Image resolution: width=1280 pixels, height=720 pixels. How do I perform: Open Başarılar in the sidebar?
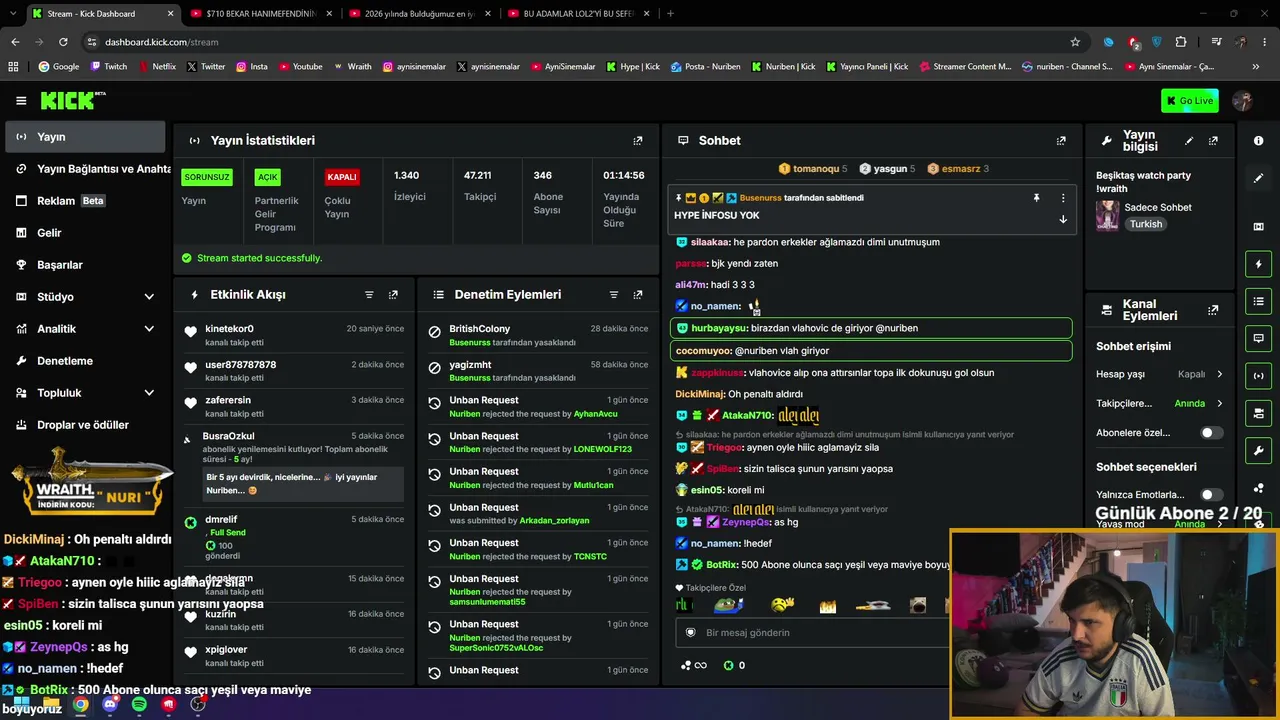click(85, 265)
